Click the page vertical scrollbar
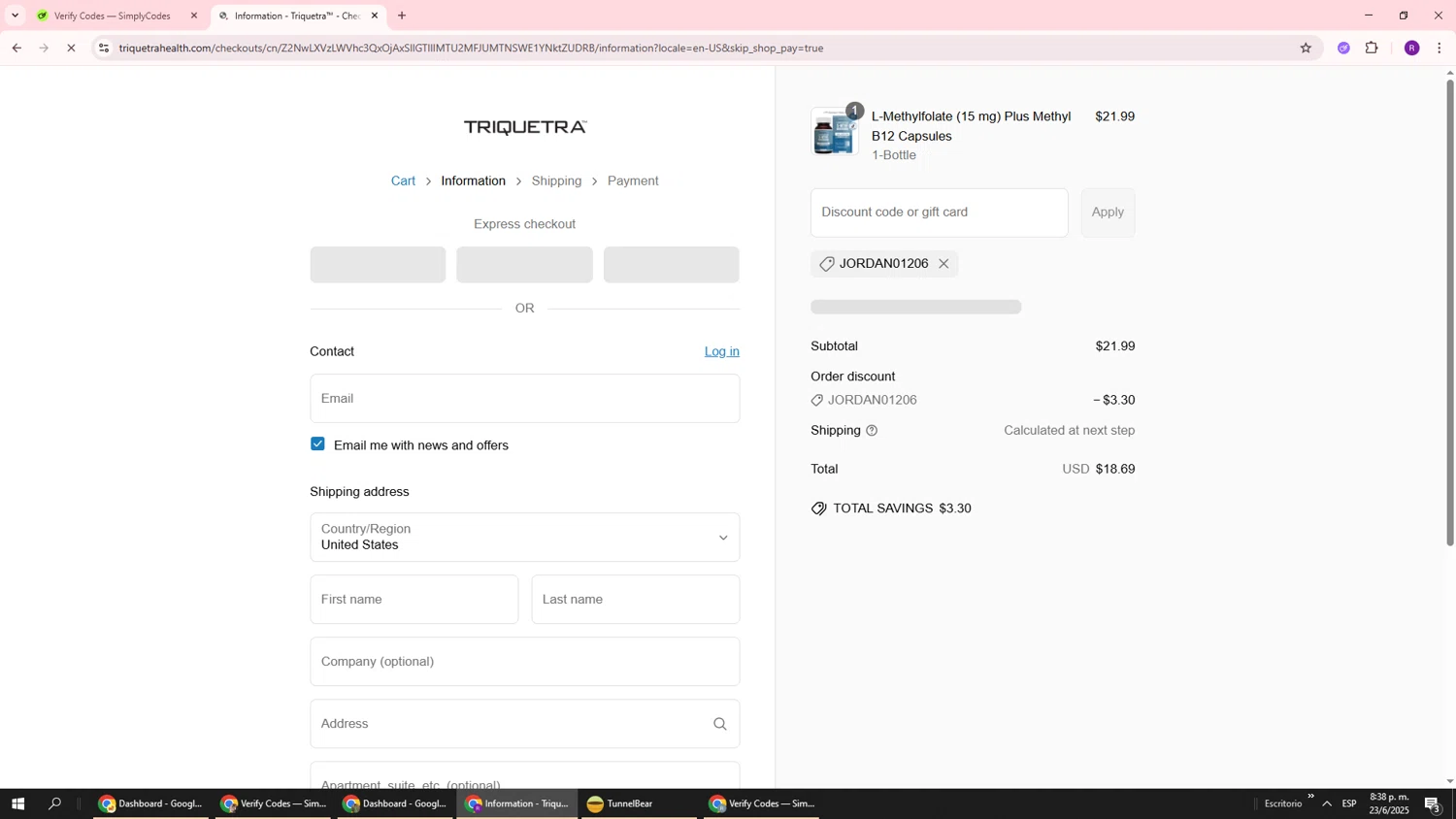The height and width of the screenshot is (819, 1456). pyautogui.click(x=1450, y=312)
